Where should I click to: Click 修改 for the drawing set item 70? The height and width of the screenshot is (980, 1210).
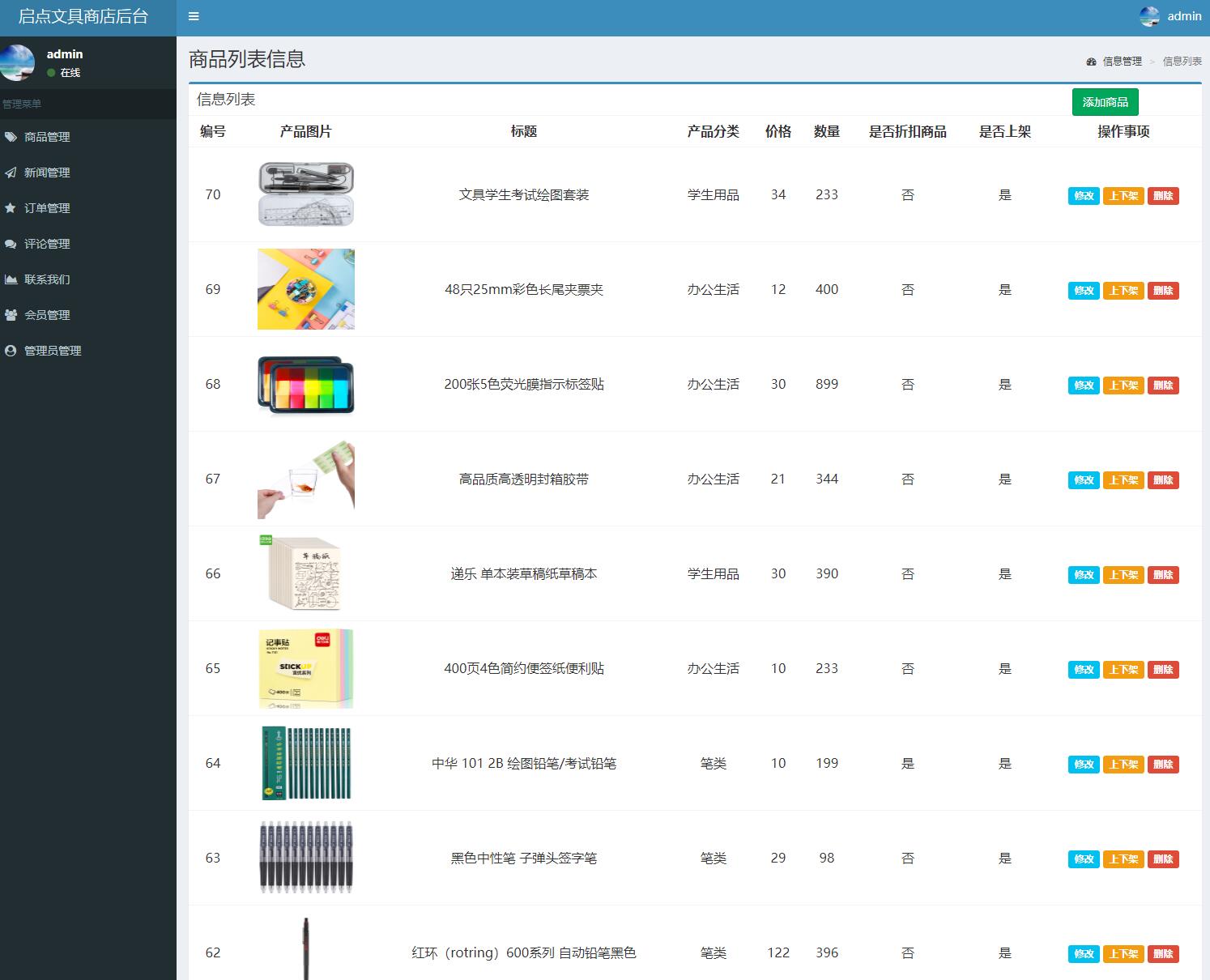pos(1083,195)
